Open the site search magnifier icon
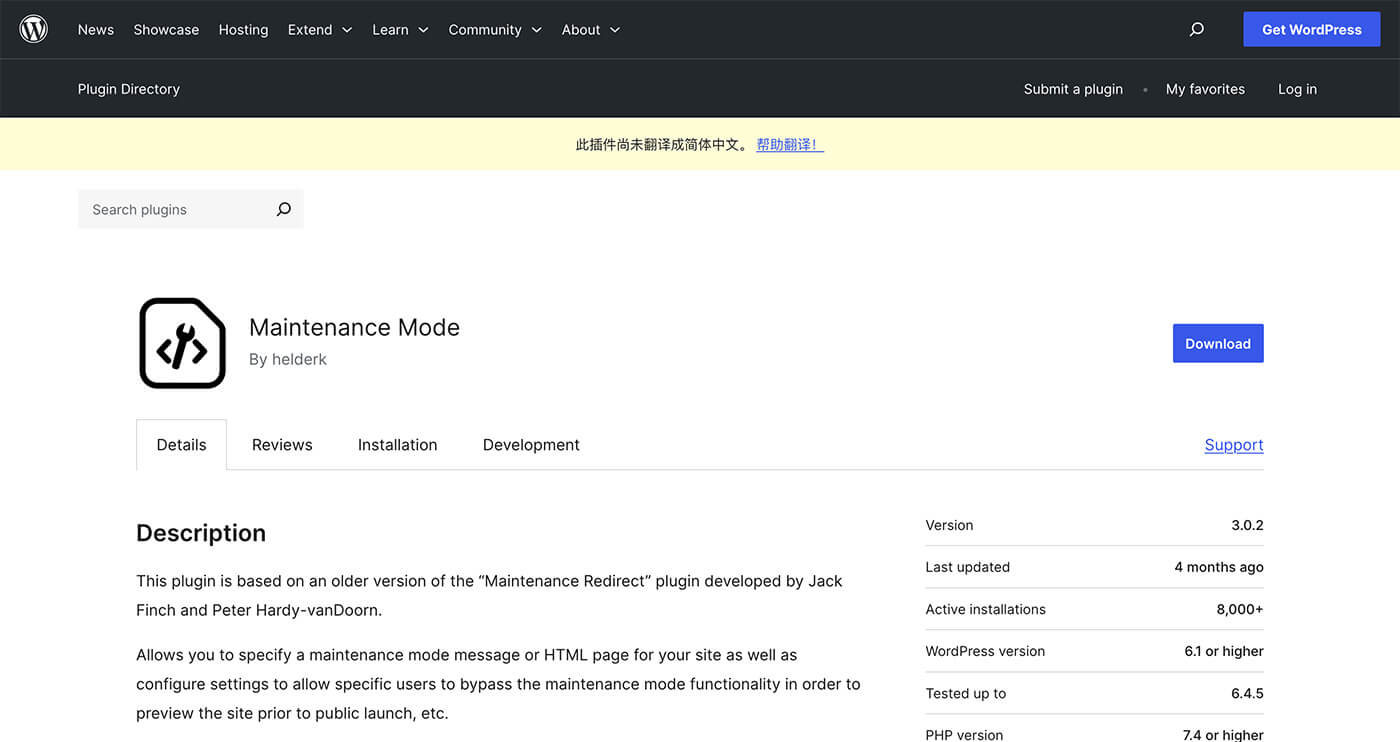 tap(1196, 30)
